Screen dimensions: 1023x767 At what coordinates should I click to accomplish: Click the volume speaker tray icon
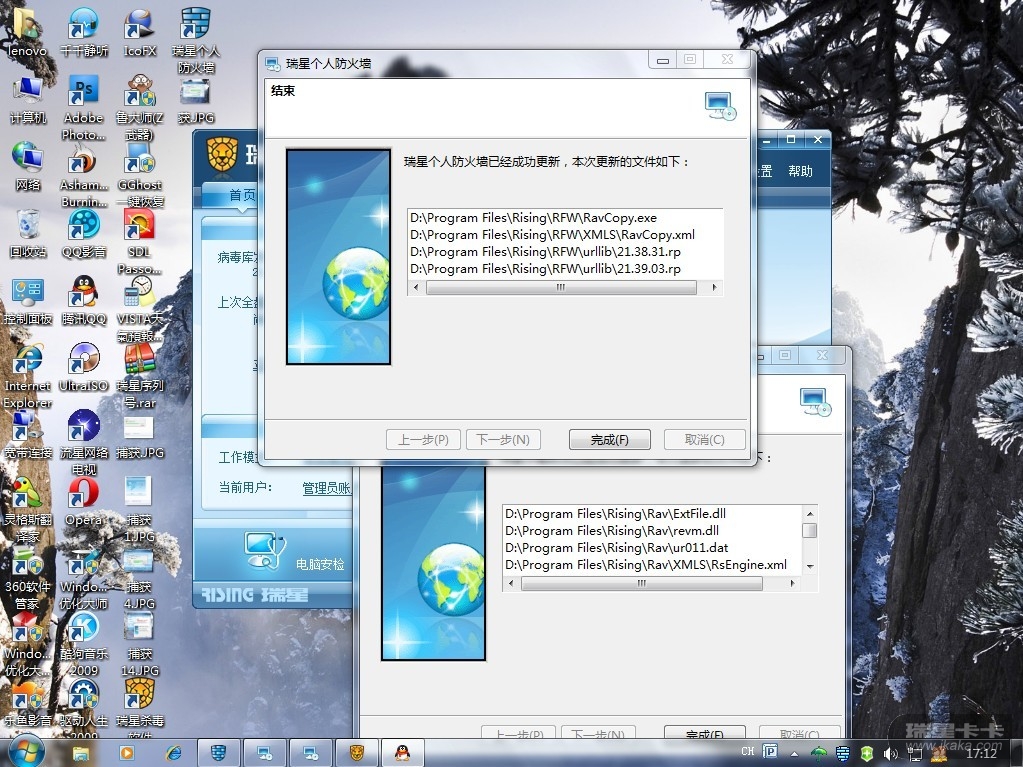[x=891, y=753]
